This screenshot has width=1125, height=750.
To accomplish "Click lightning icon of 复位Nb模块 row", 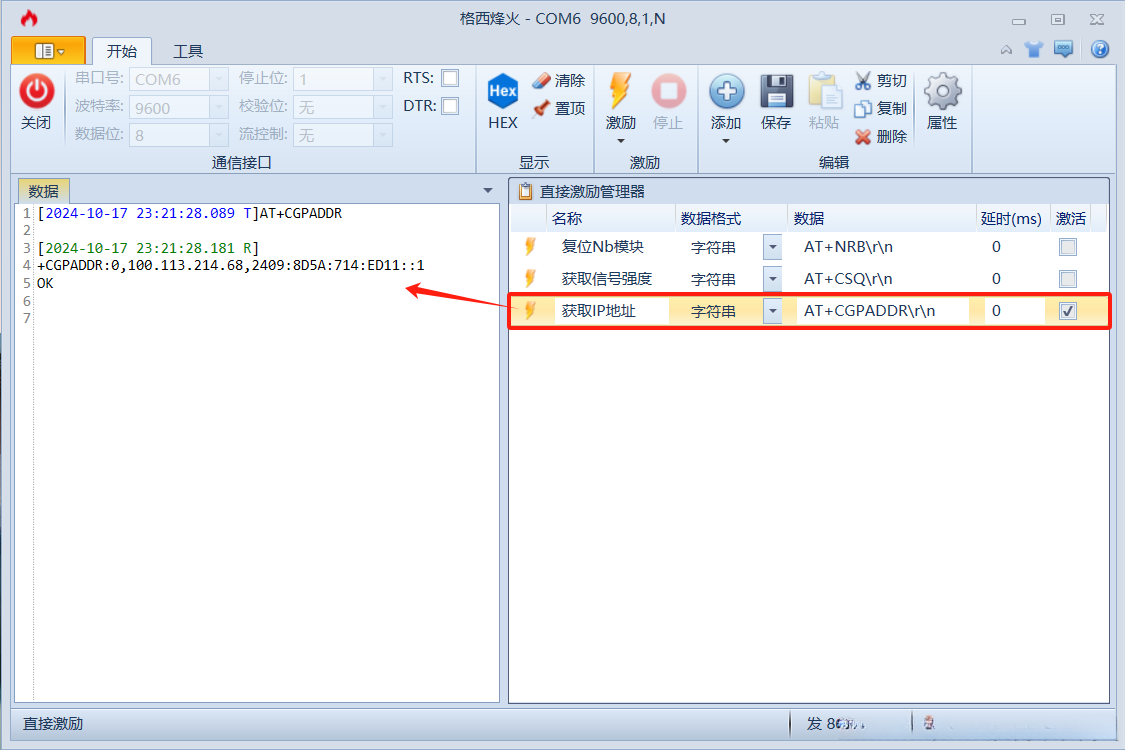I will 530,247.
